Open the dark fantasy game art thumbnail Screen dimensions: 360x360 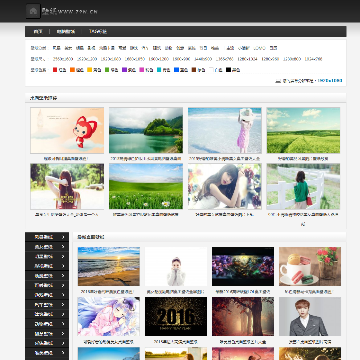coord(243,266)
